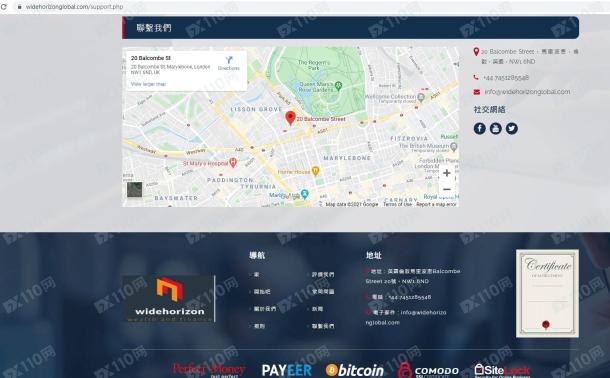Click St Mary's Hospital red marker
The height and width of the screenshot is (378, 610).
click(233, 163)
